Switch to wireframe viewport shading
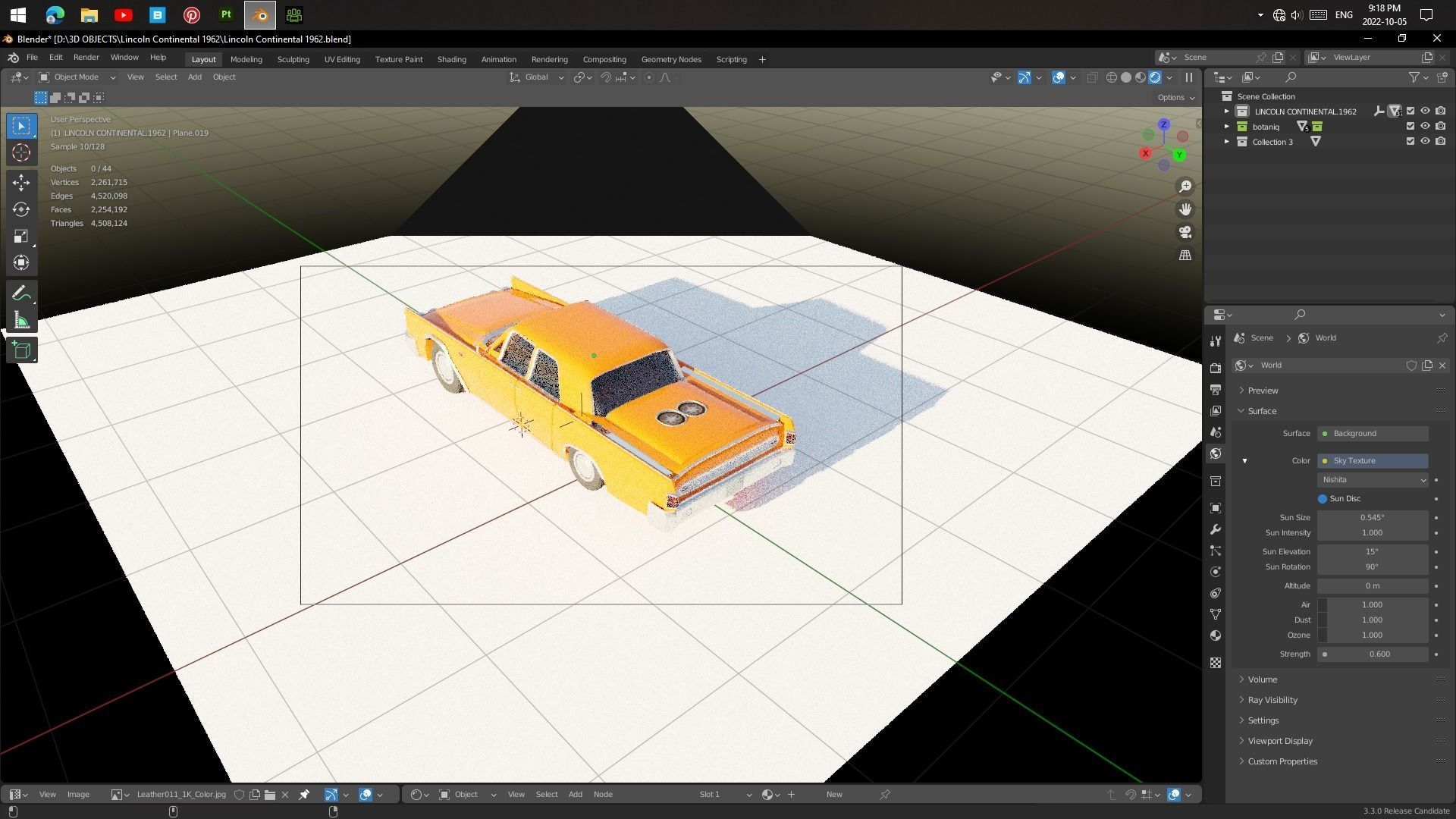This screenshot has height=819, width=1456. tap(1111, 77)
